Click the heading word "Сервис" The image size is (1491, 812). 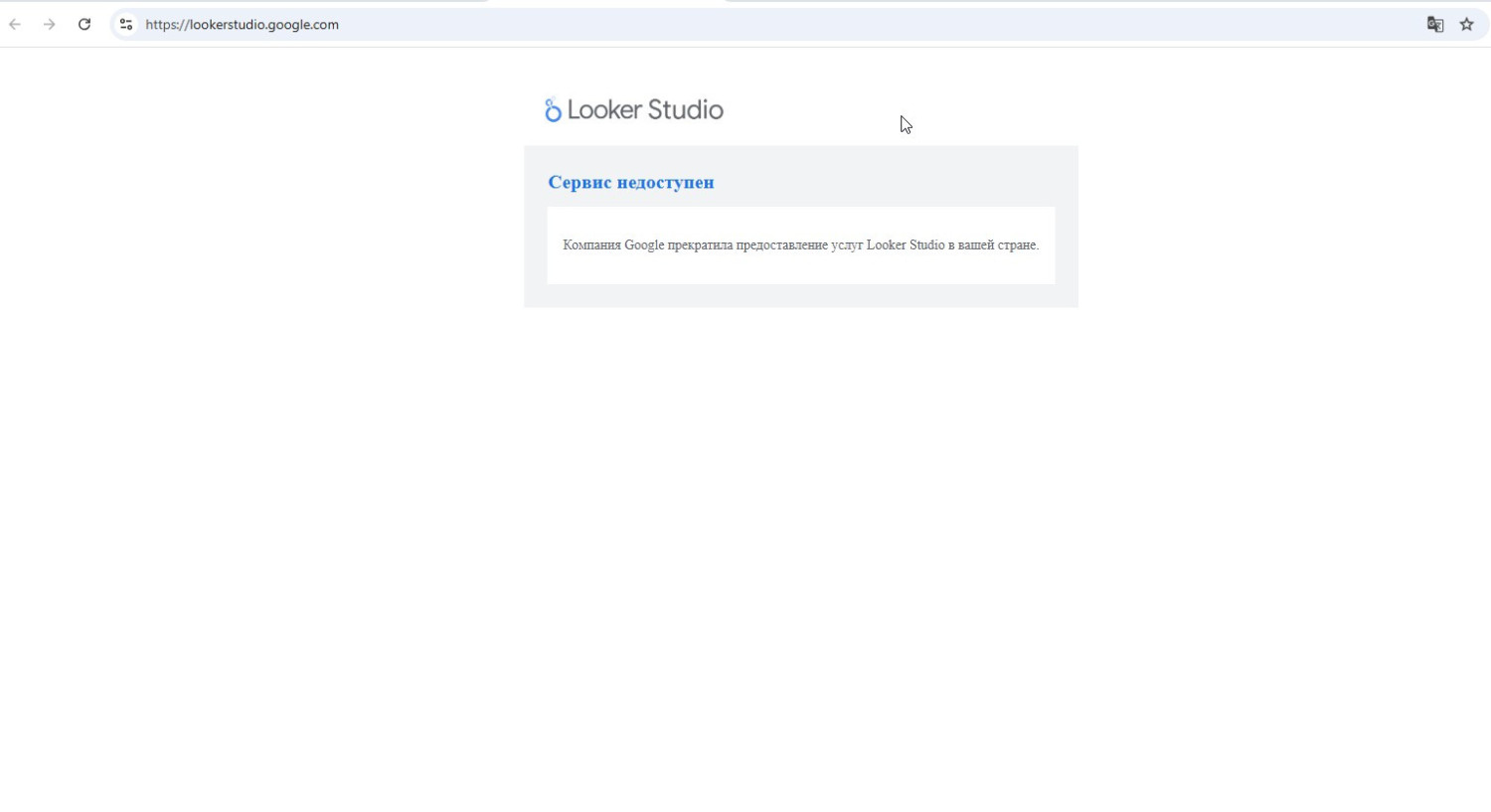[x=580, y=183]
